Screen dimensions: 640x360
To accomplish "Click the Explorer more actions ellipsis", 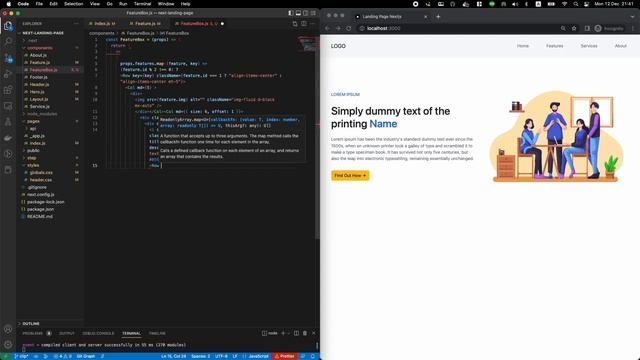I will 76,24.
